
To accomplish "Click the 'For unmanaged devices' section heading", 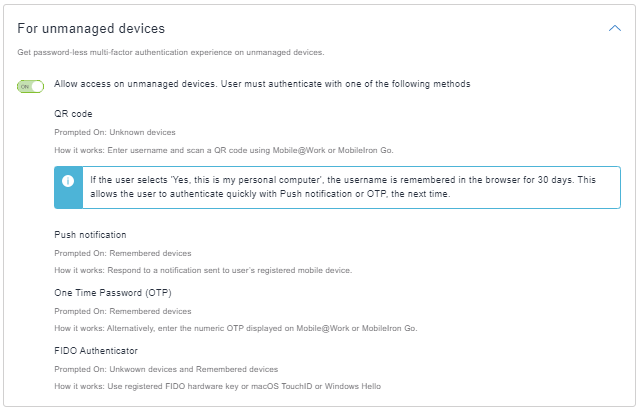I will click(x=91, y=29).
